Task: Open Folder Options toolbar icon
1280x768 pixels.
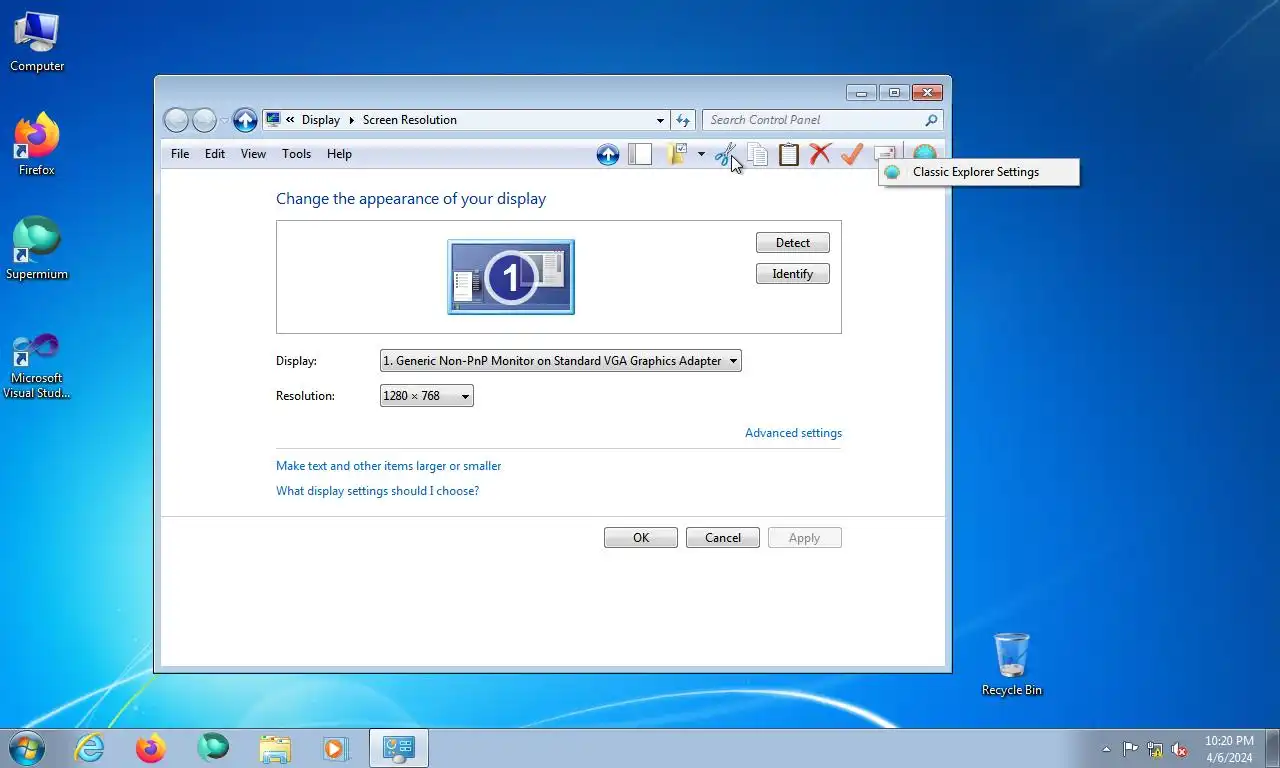Action: [x=678, y=154]
